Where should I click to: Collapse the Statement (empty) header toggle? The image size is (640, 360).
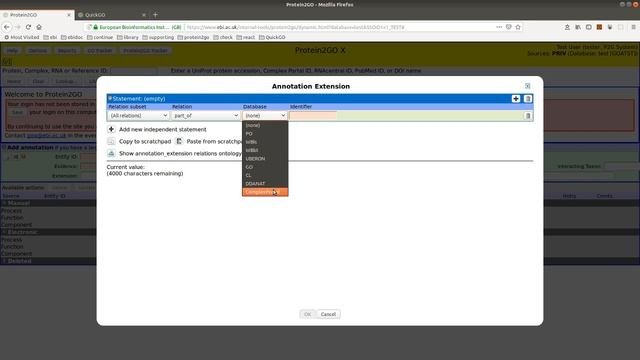pos(110,98)
